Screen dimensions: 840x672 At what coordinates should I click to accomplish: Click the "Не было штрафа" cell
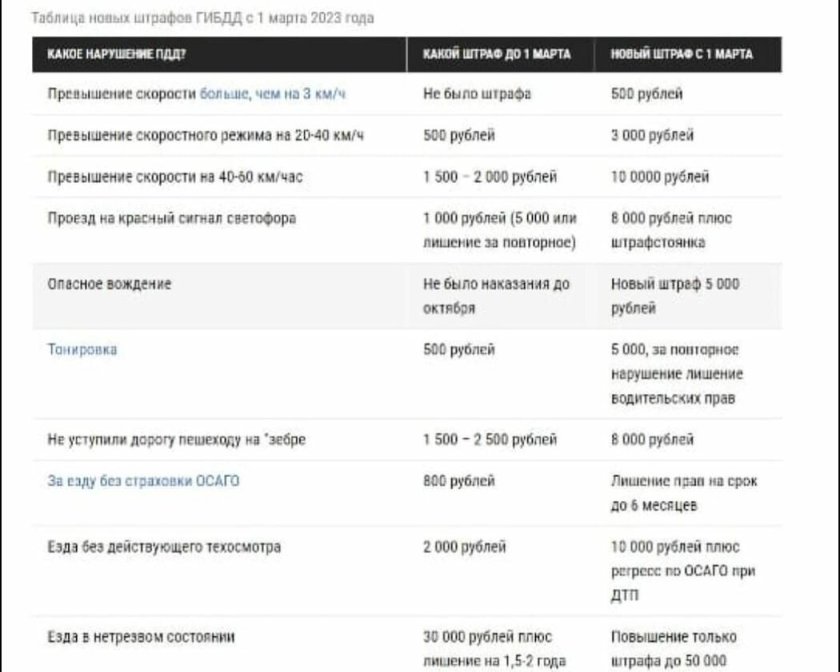(x=477, y=93)
